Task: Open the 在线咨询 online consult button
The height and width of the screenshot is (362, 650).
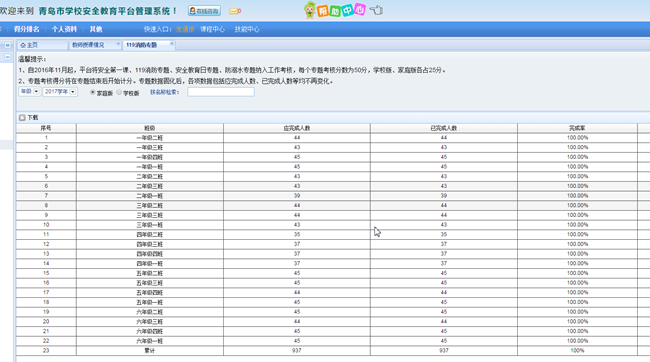Action: [204, 11]
